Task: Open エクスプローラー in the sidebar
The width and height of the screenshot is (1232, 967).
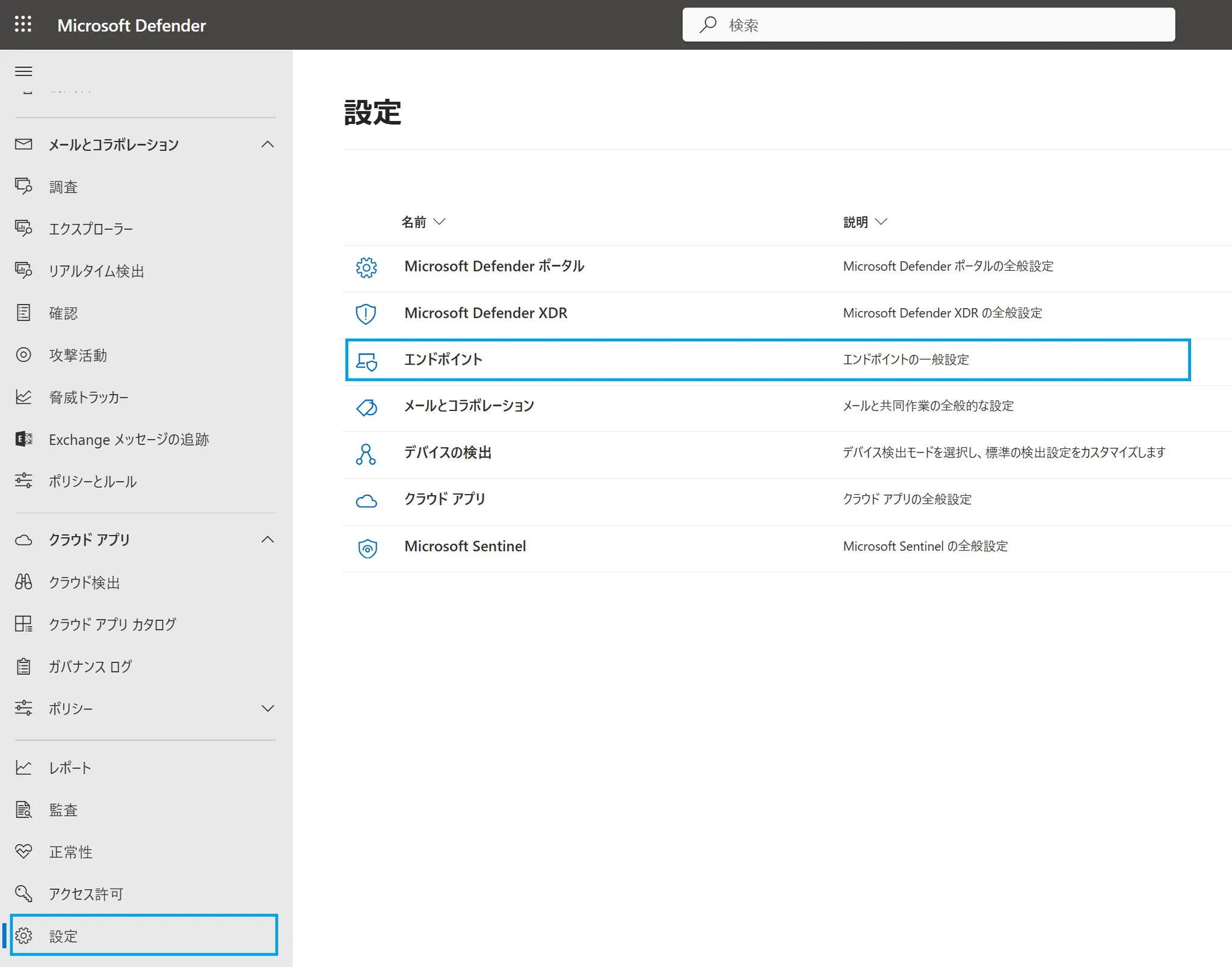Action: click(91, 229)
